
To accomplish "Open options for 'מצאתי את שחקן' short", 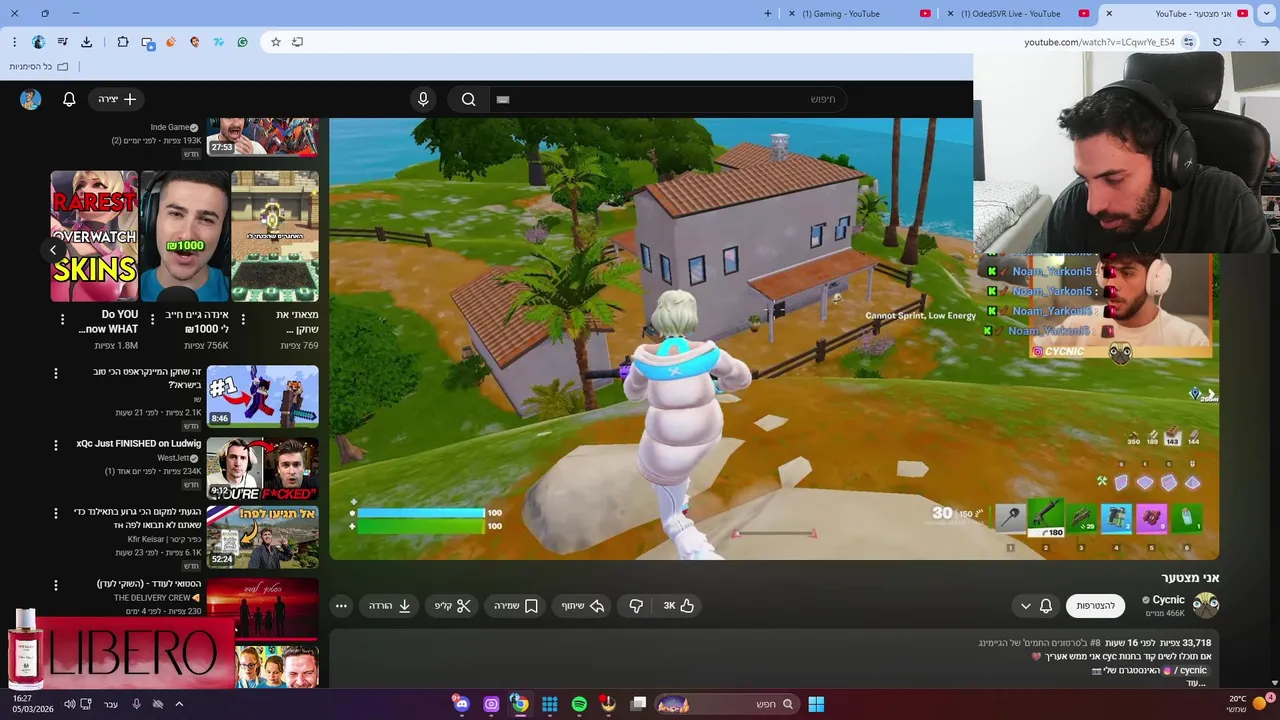I will click(243, 320).
